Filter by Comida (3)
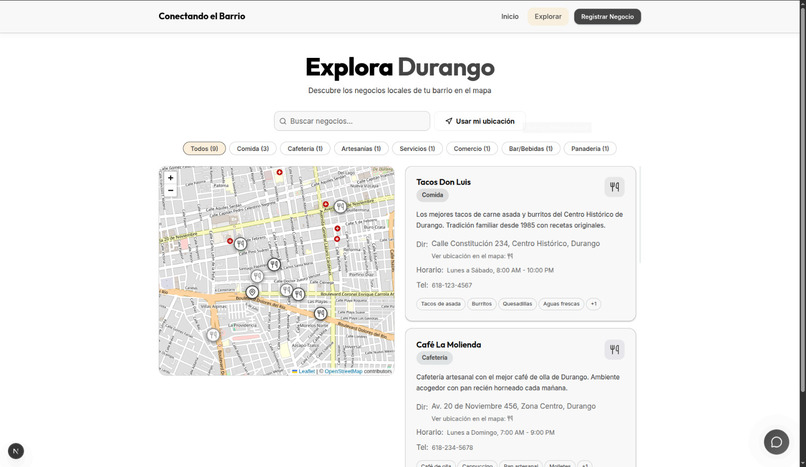This screenshot has height=467, width=806. [x=253, y=148]
